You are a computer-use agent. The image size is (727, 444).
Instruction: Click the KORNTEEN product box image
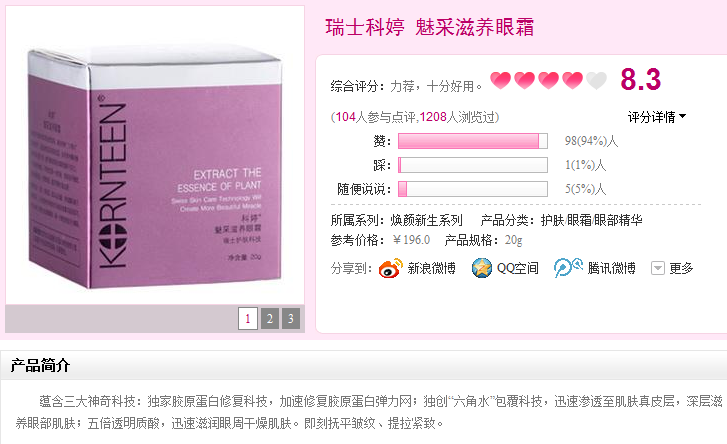point(155,167)
